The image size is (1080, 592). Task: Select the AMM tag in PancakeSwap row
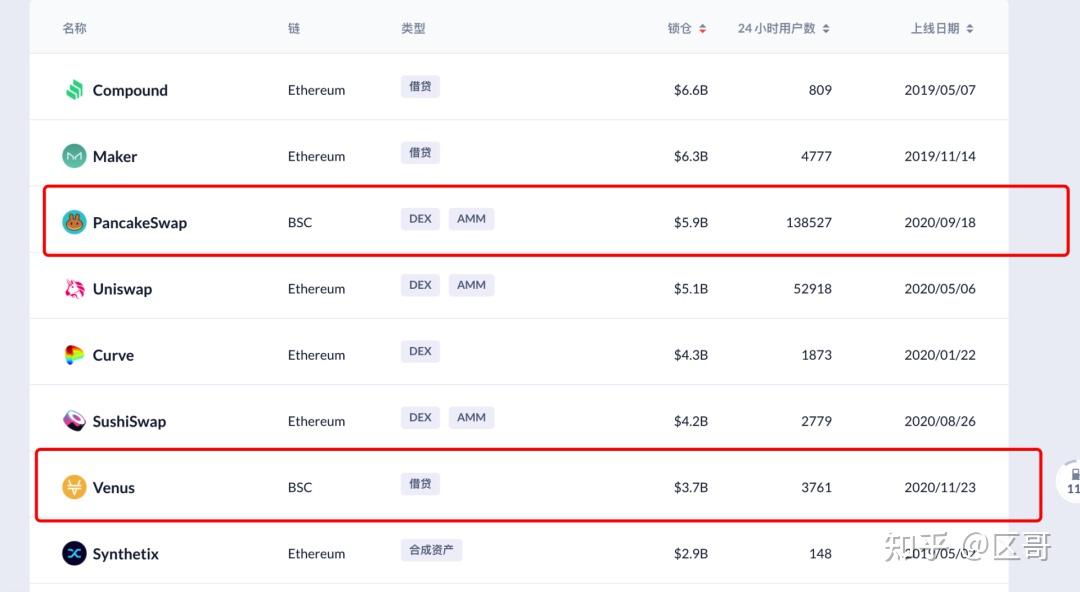pos(471,219)
